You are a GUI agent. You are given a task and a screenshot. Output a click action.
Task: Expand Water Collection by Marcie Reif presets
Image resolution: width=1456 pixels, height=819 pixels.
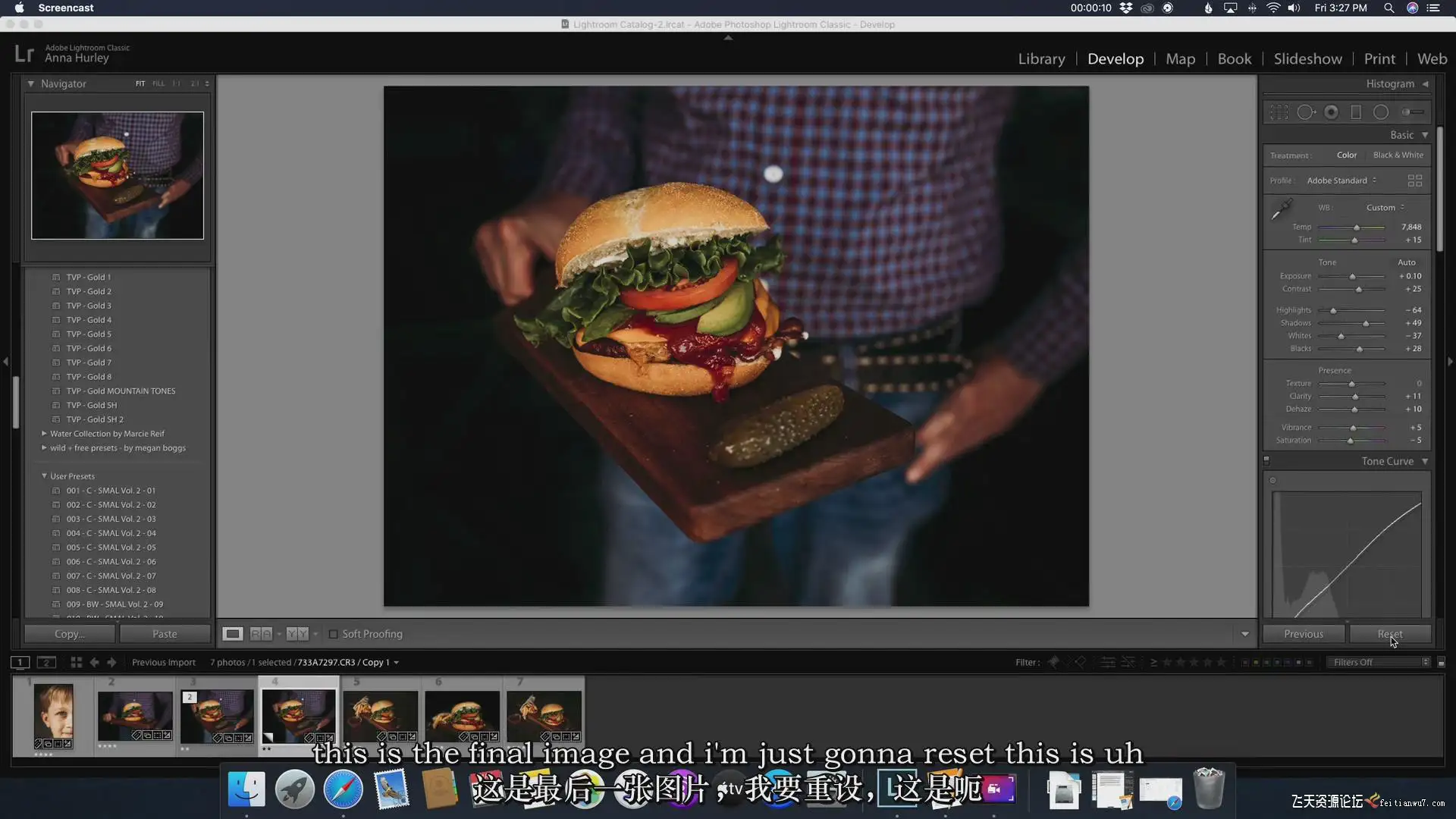pos(44,434)
